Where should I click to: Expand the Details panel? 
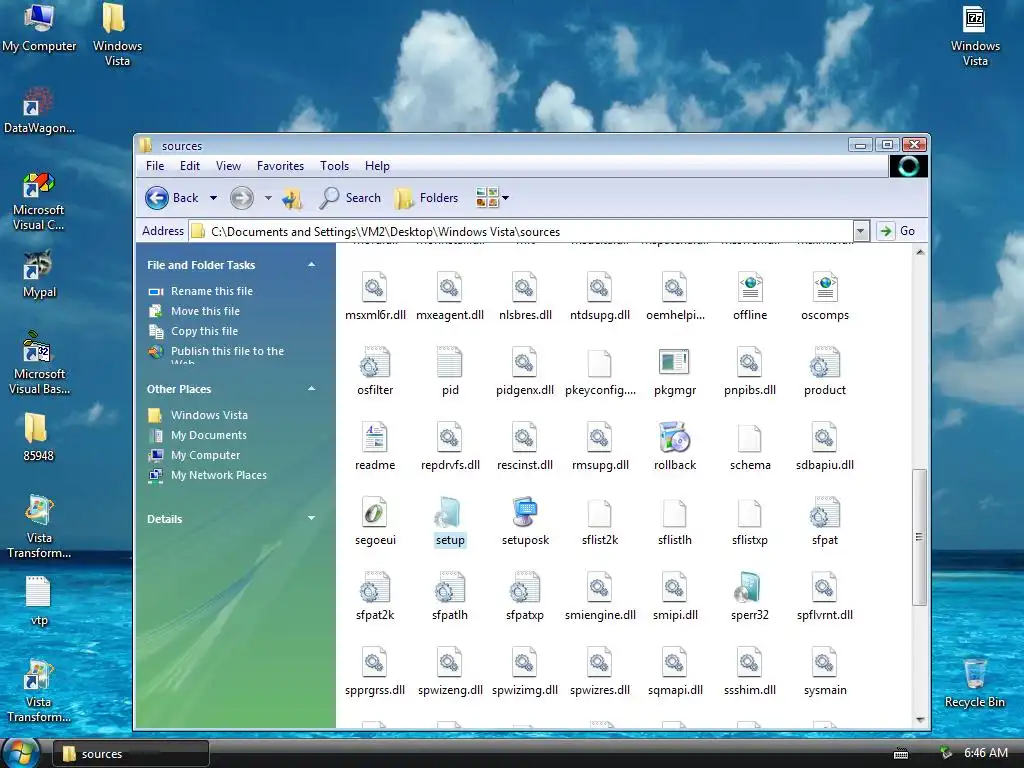click(x=312, y=519)
